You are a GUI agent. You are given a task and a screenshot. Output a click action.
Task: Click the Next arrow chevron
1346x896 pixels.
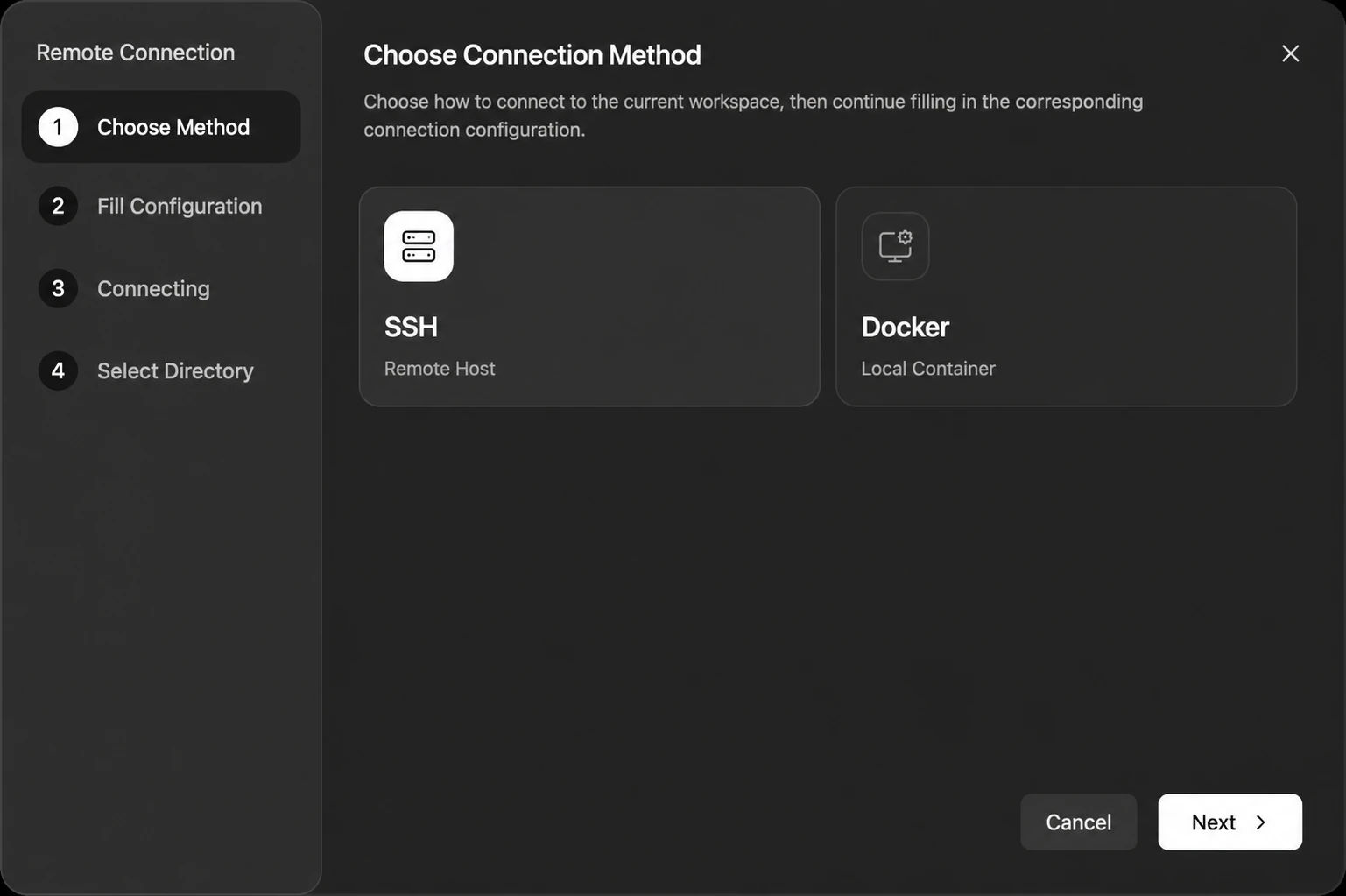point(1261,822)
